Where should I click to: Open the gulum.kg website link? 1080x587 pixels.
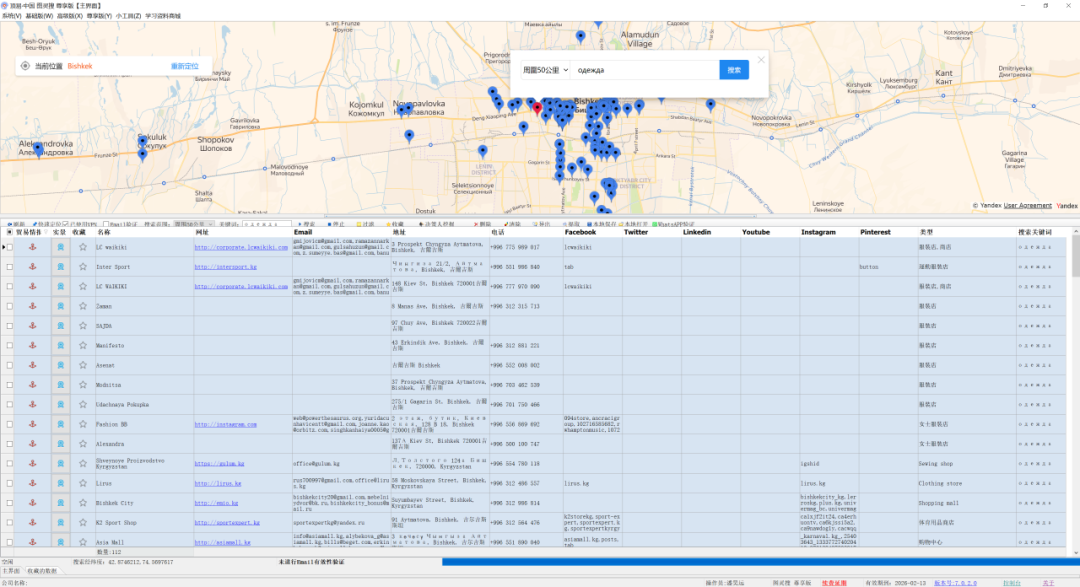point(220,464)
